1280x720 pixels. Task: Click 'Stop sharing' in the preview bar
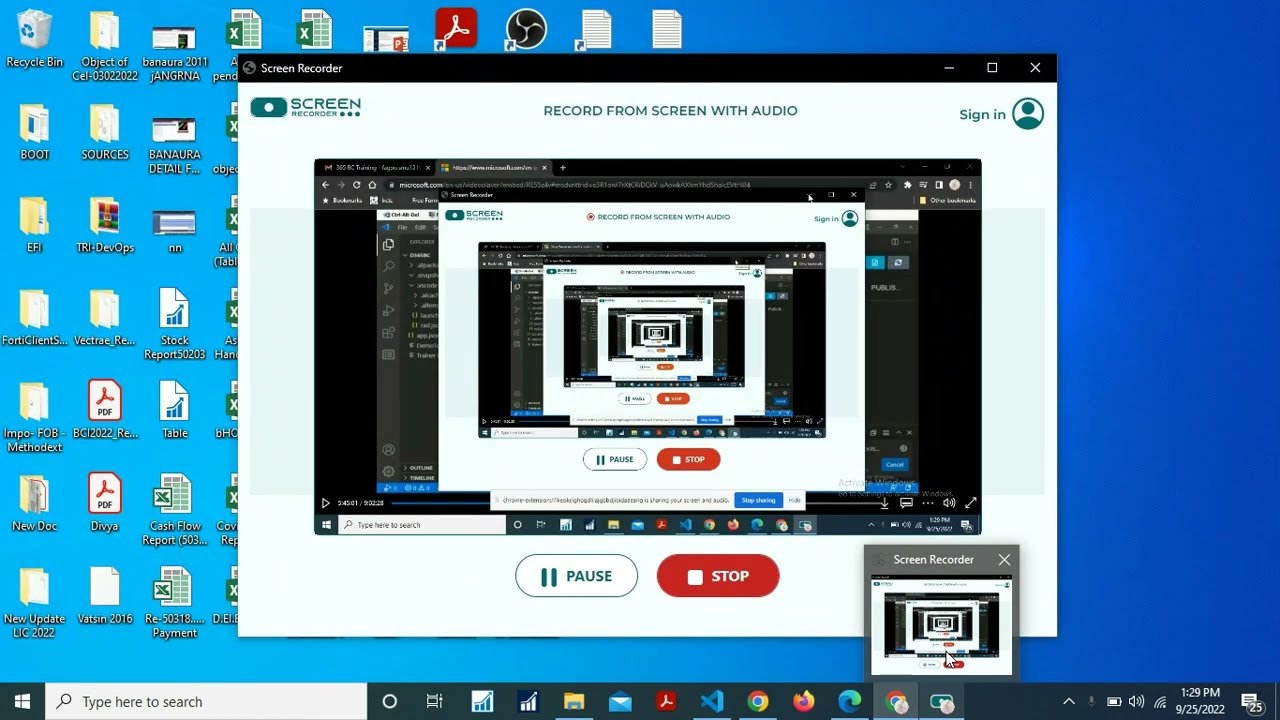pyautogui.click(x=758, y=500)
